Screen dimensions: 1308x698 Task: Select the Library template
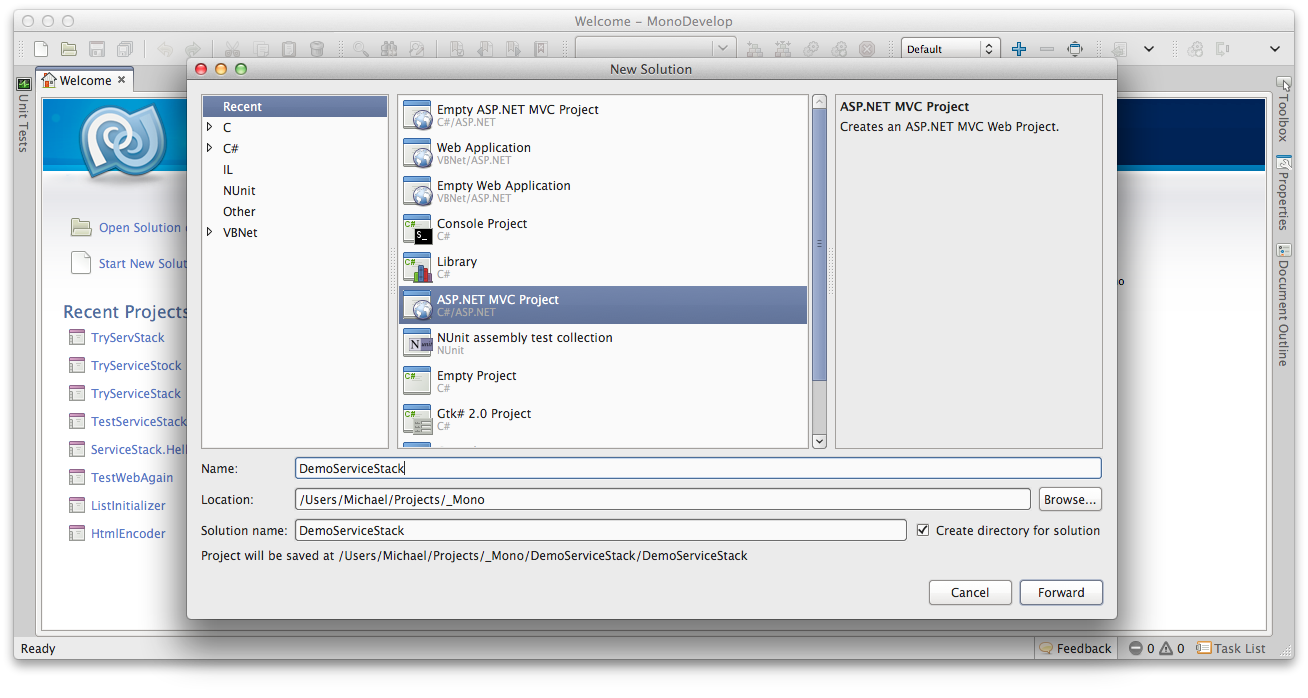[x=603, y=267]
